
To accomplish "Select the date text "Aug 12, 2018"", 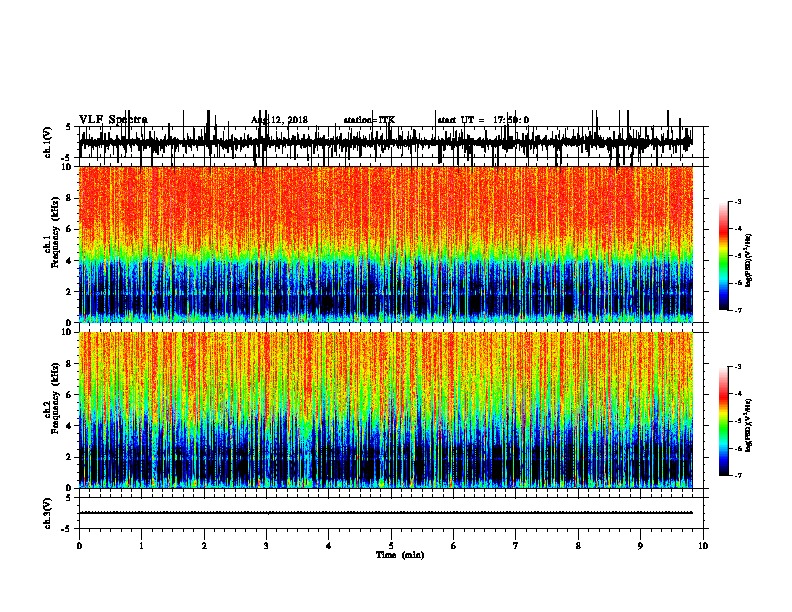I will [279, 120].
